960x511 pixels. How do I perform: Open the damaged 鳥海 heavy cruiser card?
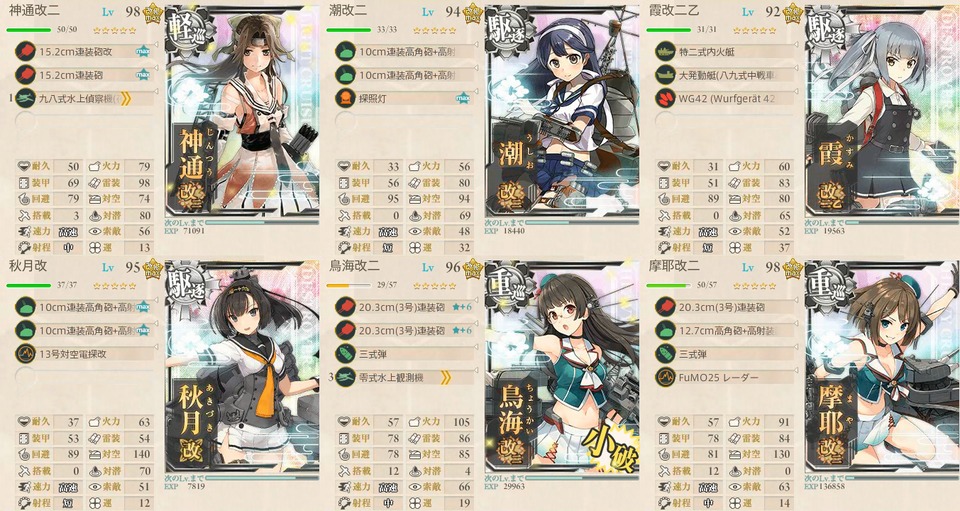click(x=561, y=372)
